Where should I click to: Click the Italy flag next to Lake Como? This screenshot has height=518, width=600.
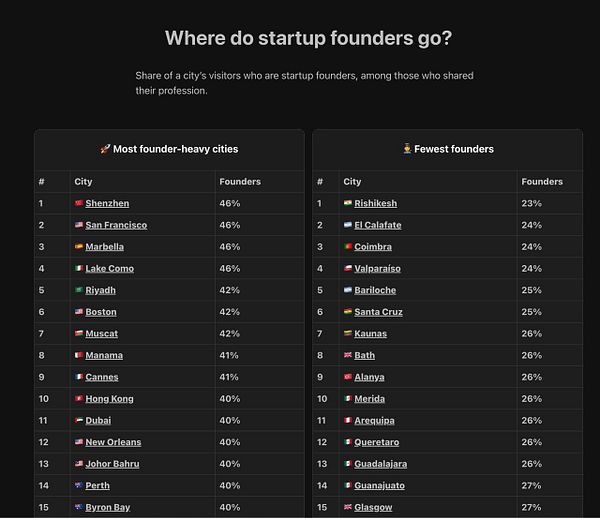[79, 268]
